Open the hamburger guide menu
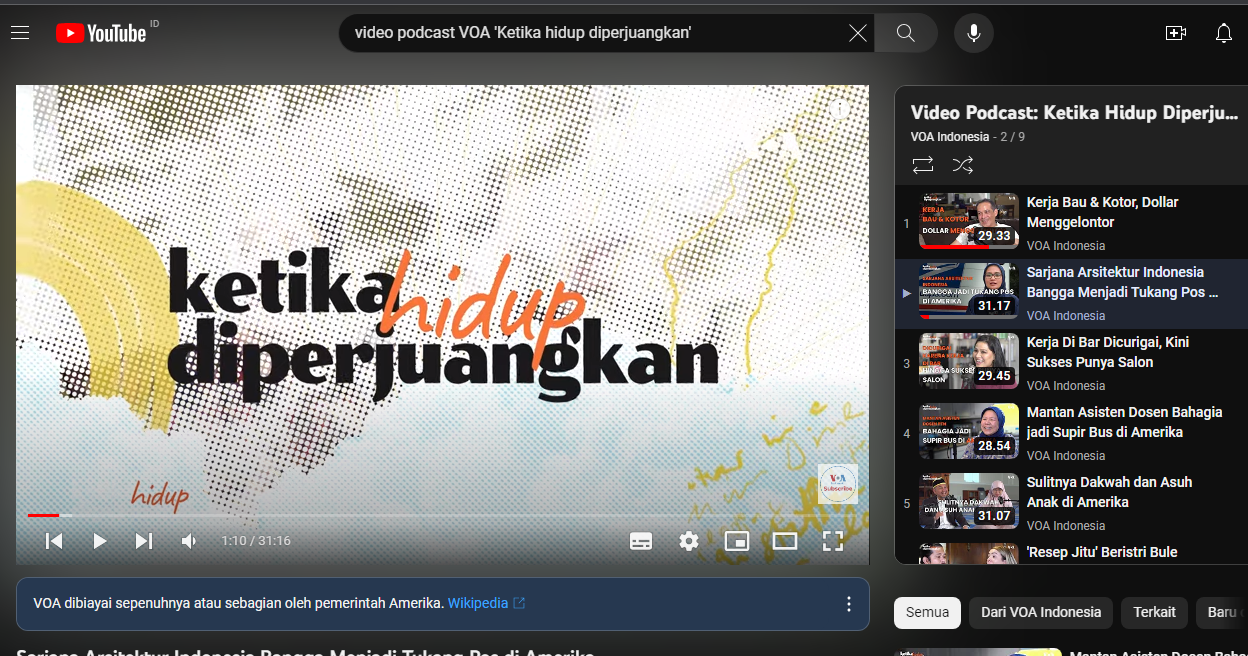The height and width of the screenshot is (656, 1248). (20, 33)
